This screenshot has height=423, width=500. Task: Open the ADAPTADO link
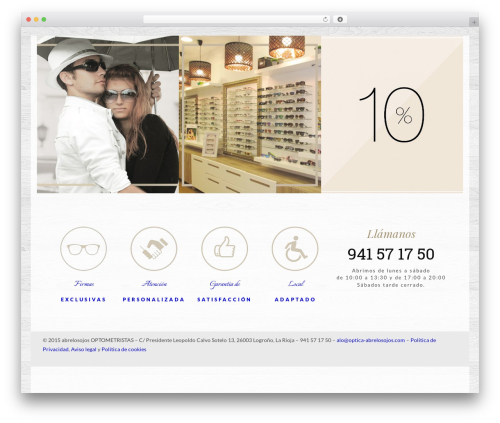[295, 300]
